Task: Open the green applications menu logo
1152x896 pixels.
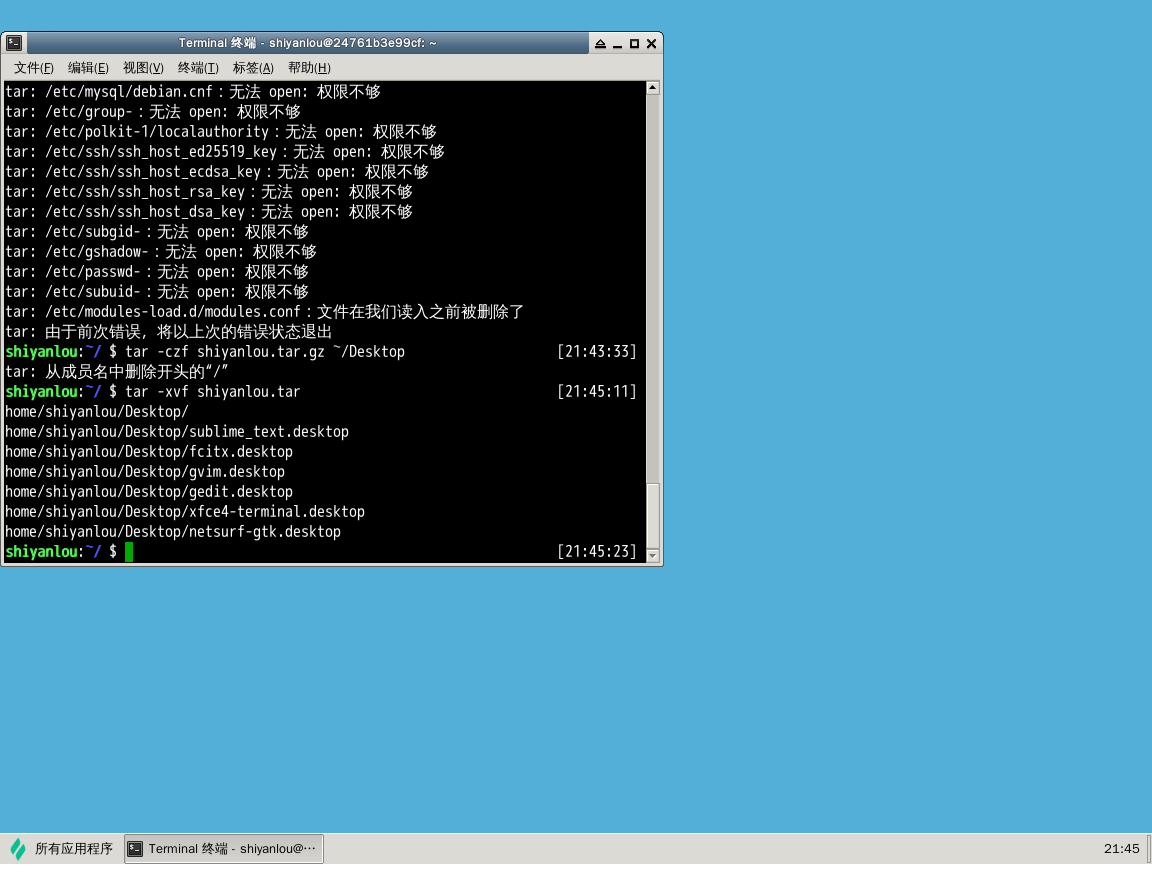Action: point(18,849)
